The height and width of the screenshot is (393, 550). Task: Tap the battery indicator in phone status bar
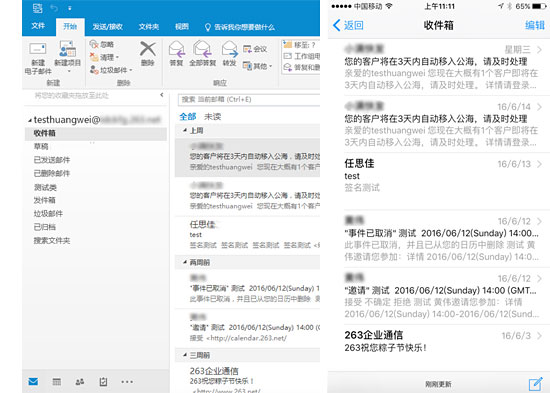point(539,6)
